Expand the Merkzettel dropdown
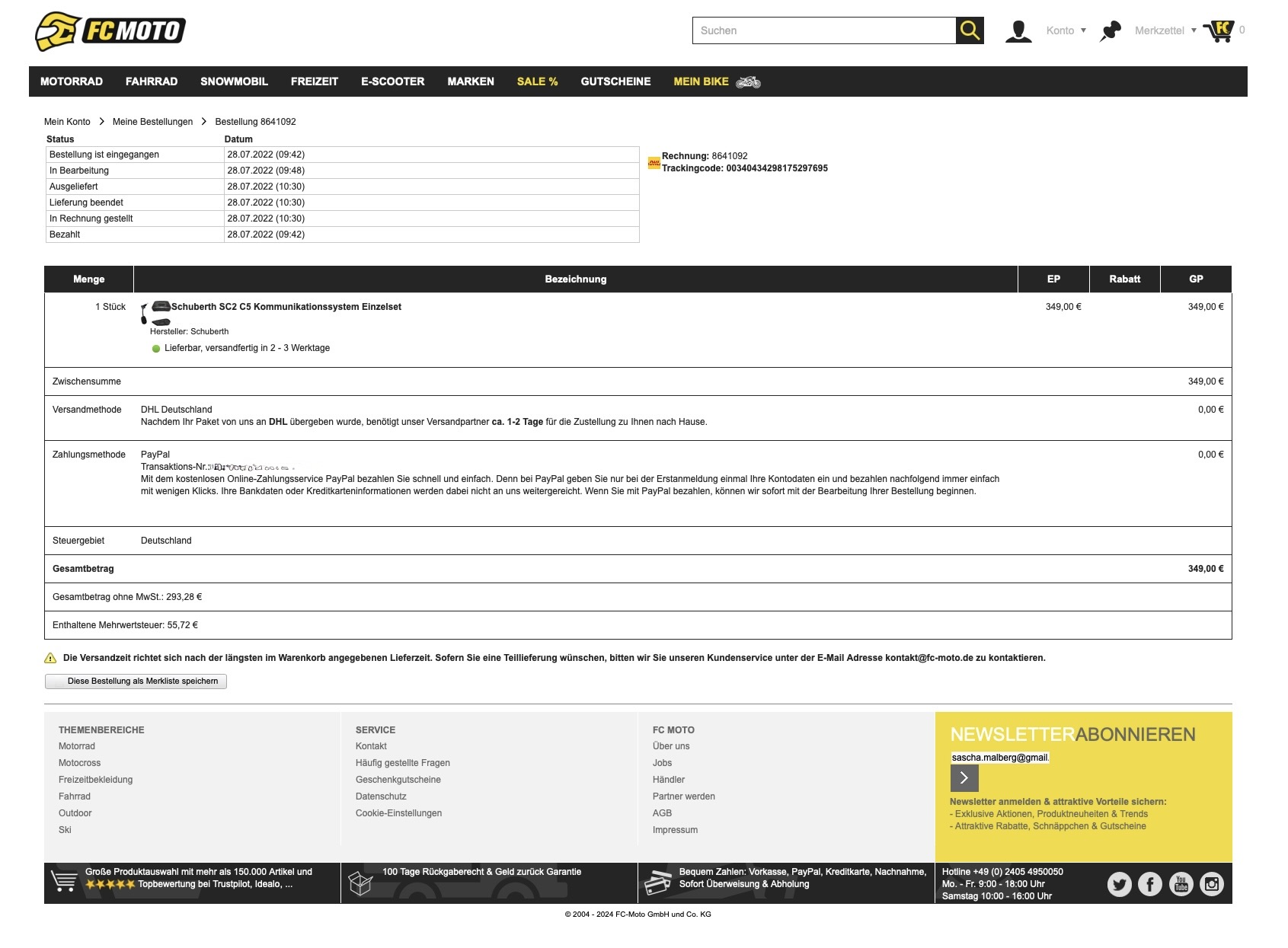 1165,30
